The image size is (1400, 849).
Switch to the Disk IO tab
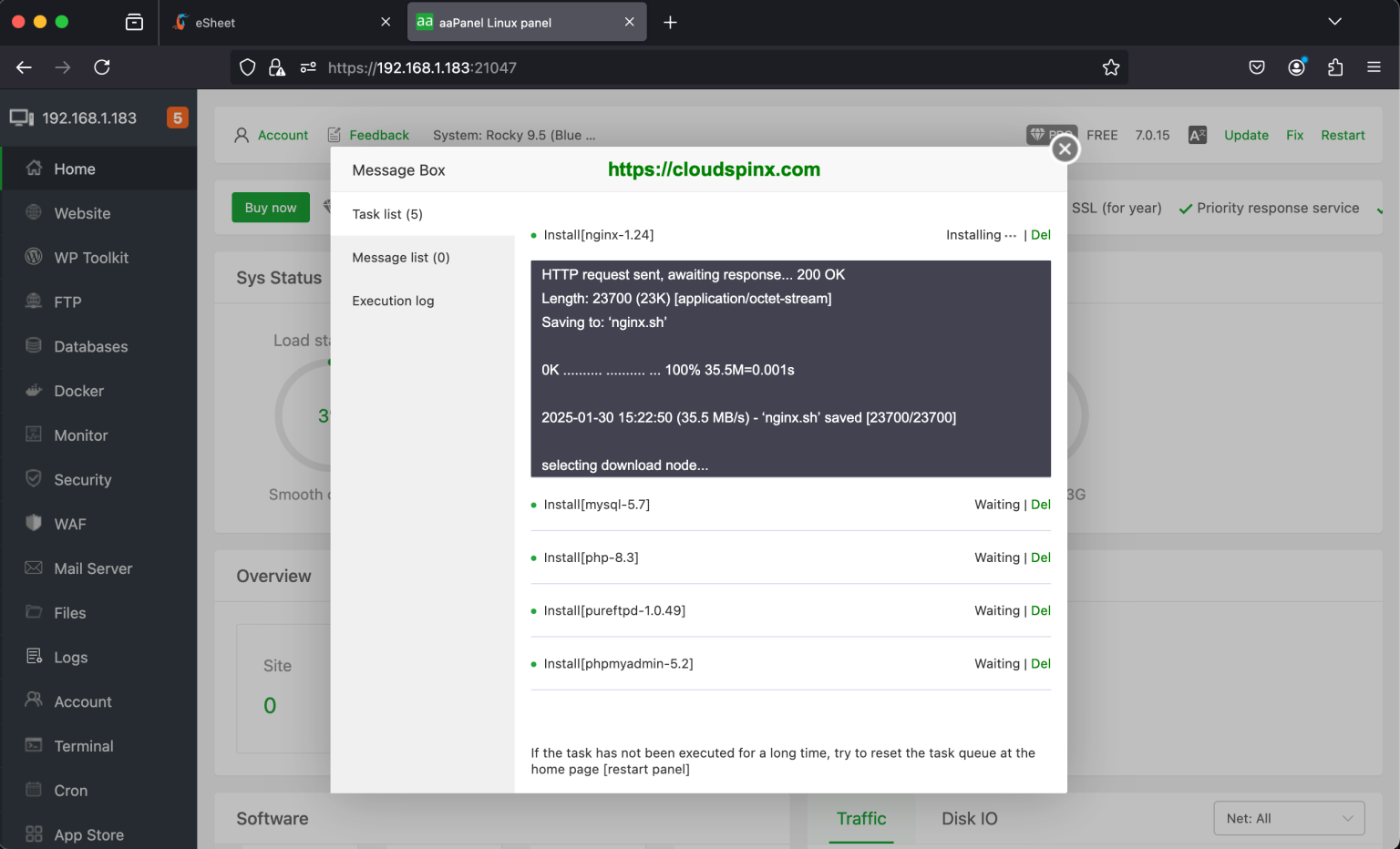(969, 818)
